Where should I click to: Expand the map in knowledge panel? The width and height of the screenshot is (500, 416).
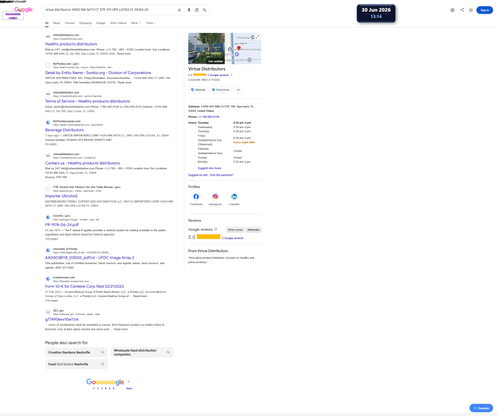pos(257,37)
